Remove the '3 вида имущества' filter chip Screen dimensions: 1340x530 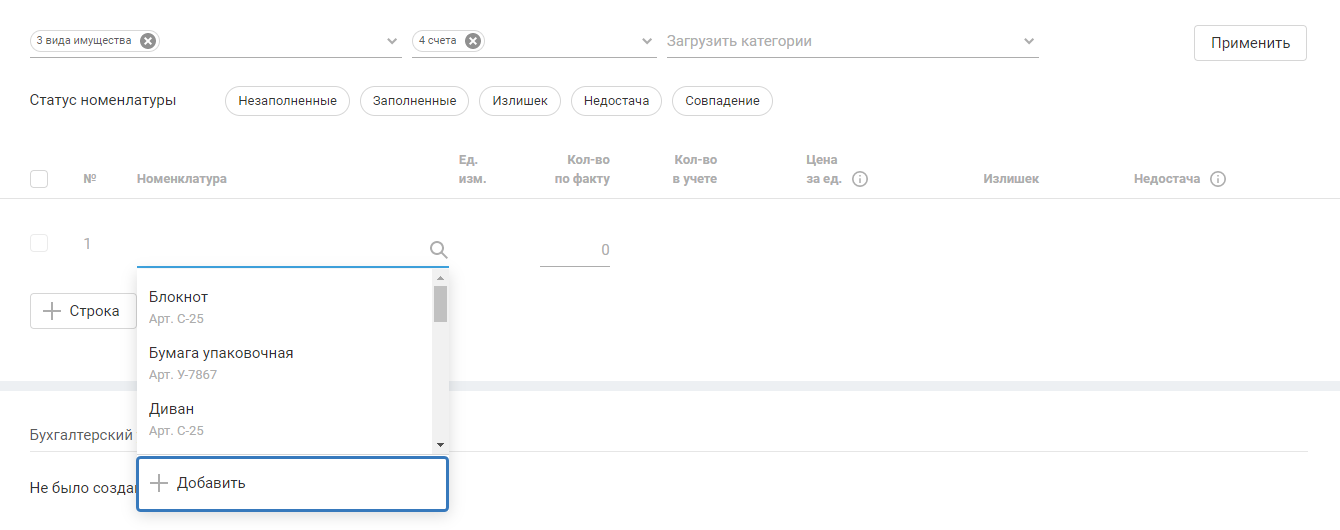148,41
